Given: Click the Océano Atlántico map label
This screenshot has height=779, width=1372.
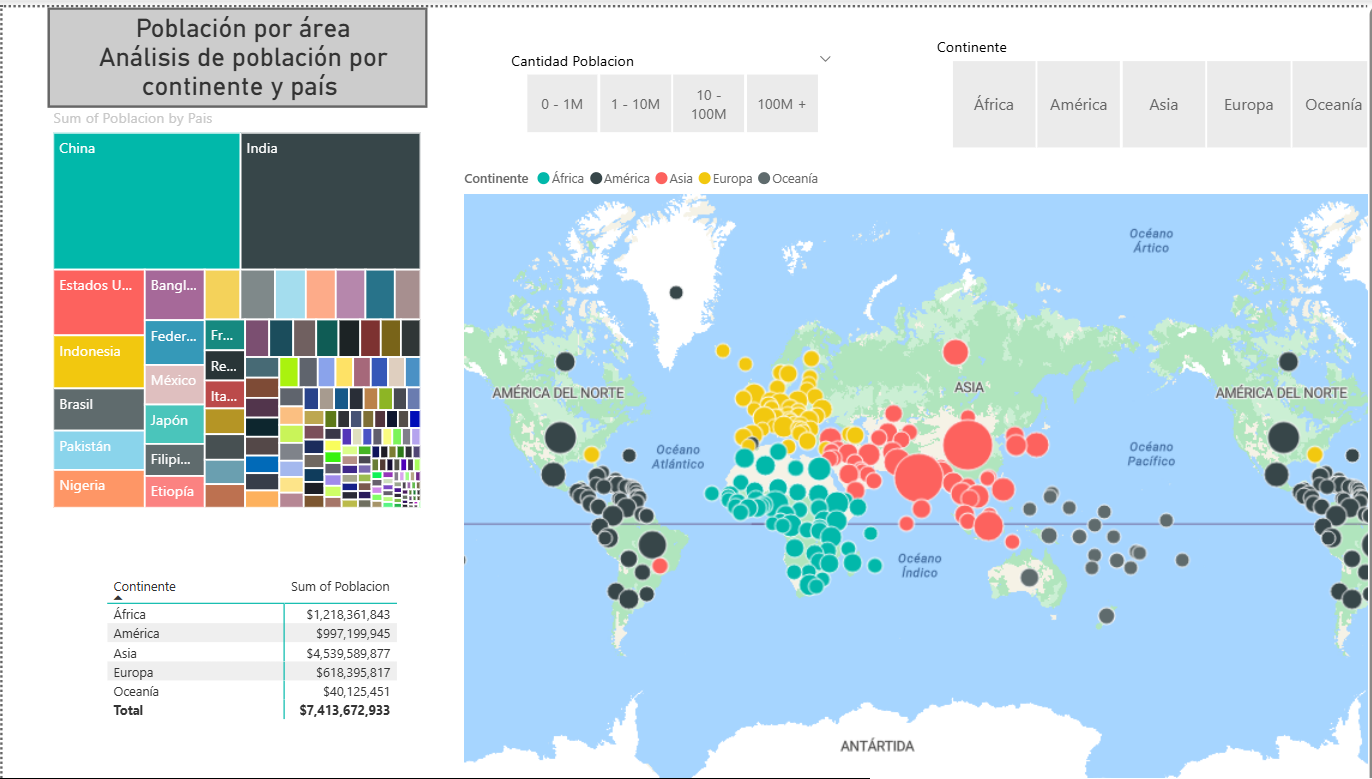Looking at the screenshot, I should click(x=677, y=457).
